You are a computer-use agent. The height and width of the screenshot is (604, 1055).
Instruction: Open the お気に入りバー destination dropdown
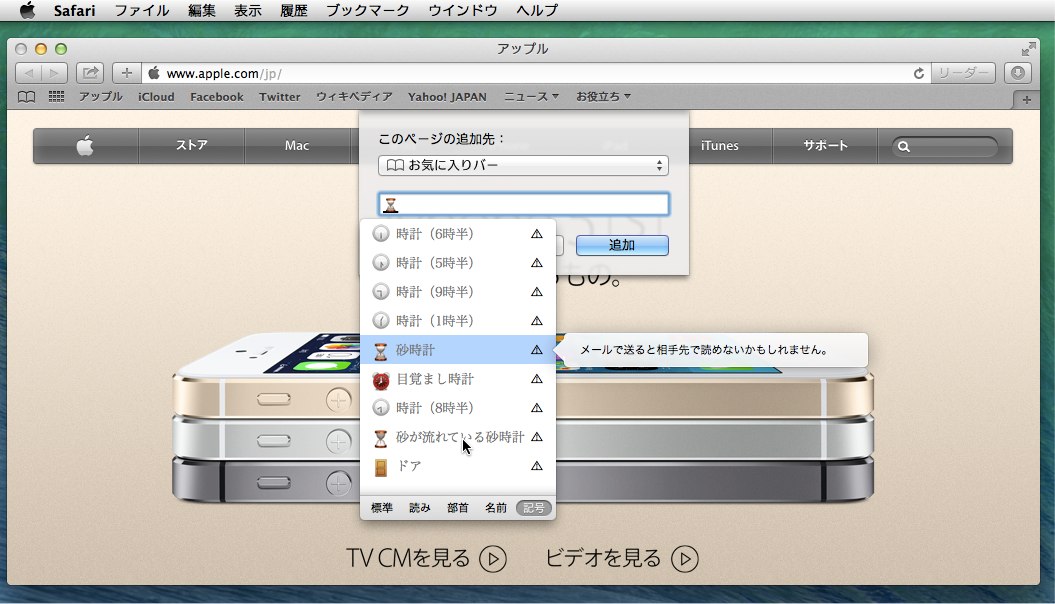point(523,165)
